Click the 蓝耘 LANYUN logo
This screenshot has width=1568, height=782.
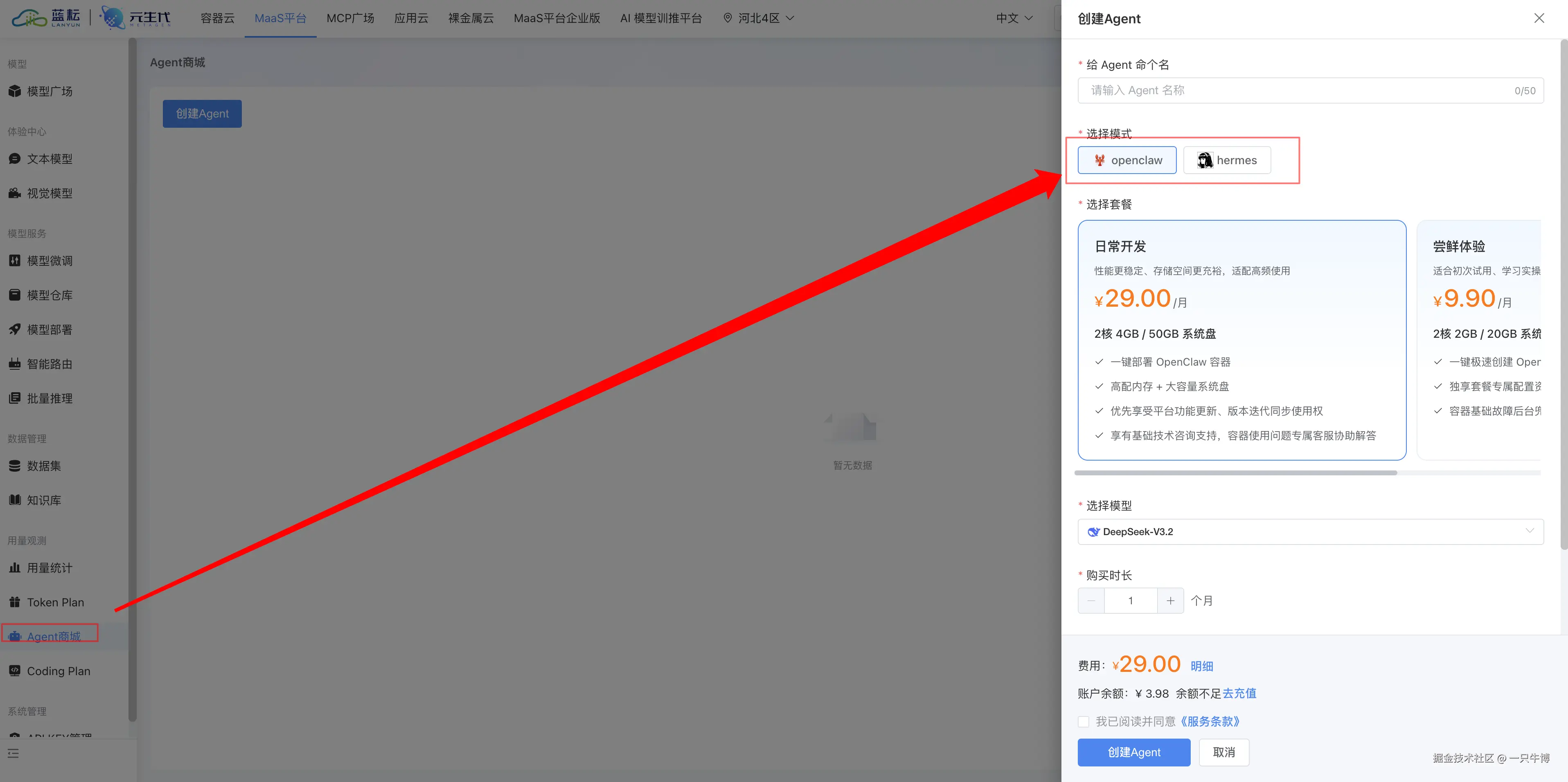click(x=46, y=18)
